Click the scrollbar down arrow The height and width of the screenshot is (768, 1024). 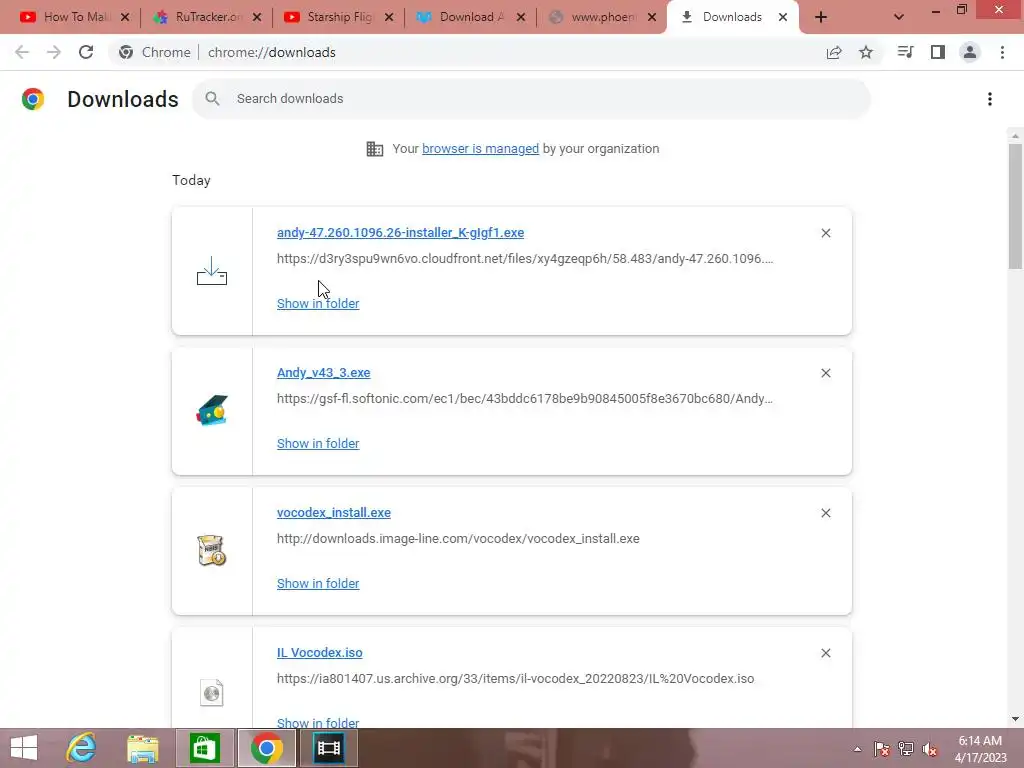(1015, 719)
